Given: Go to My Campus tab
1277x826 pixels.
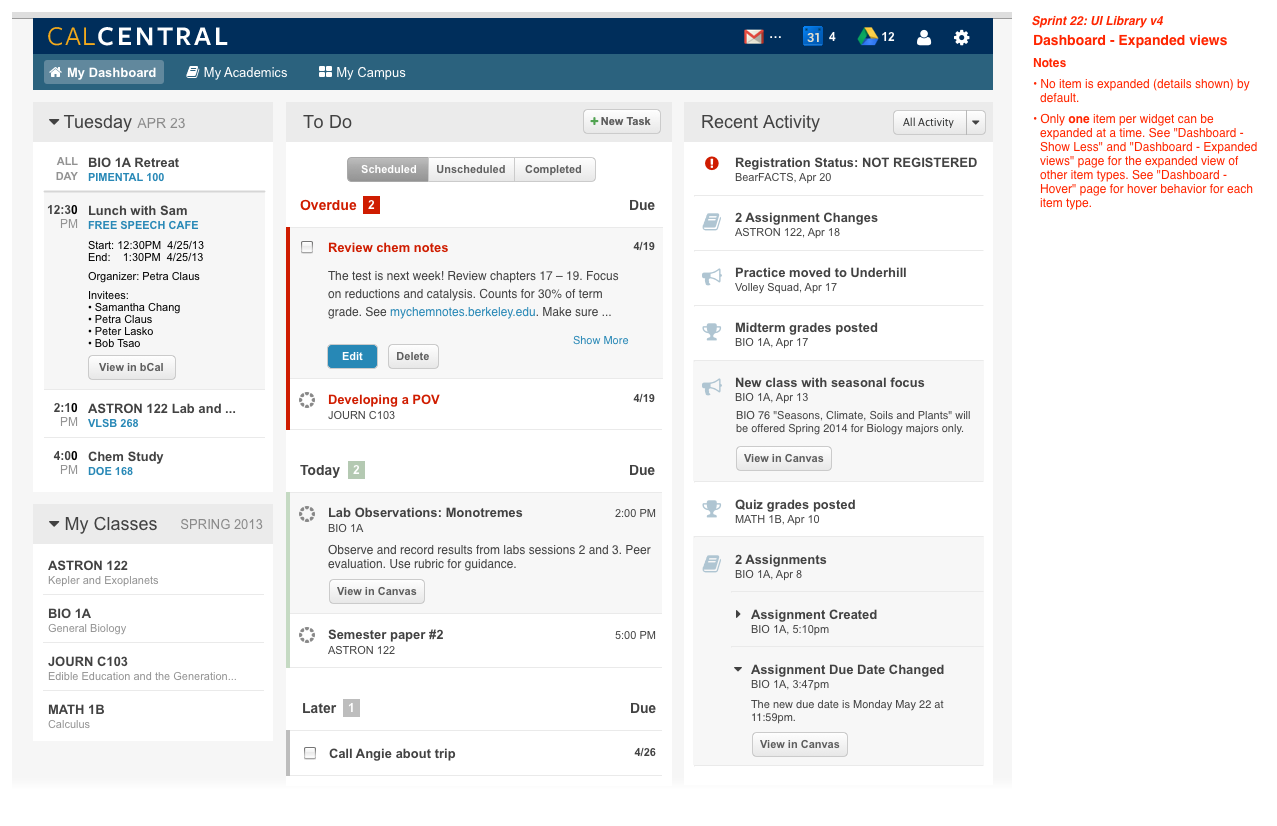Looking at the screenshot, I should click(362, 72).
